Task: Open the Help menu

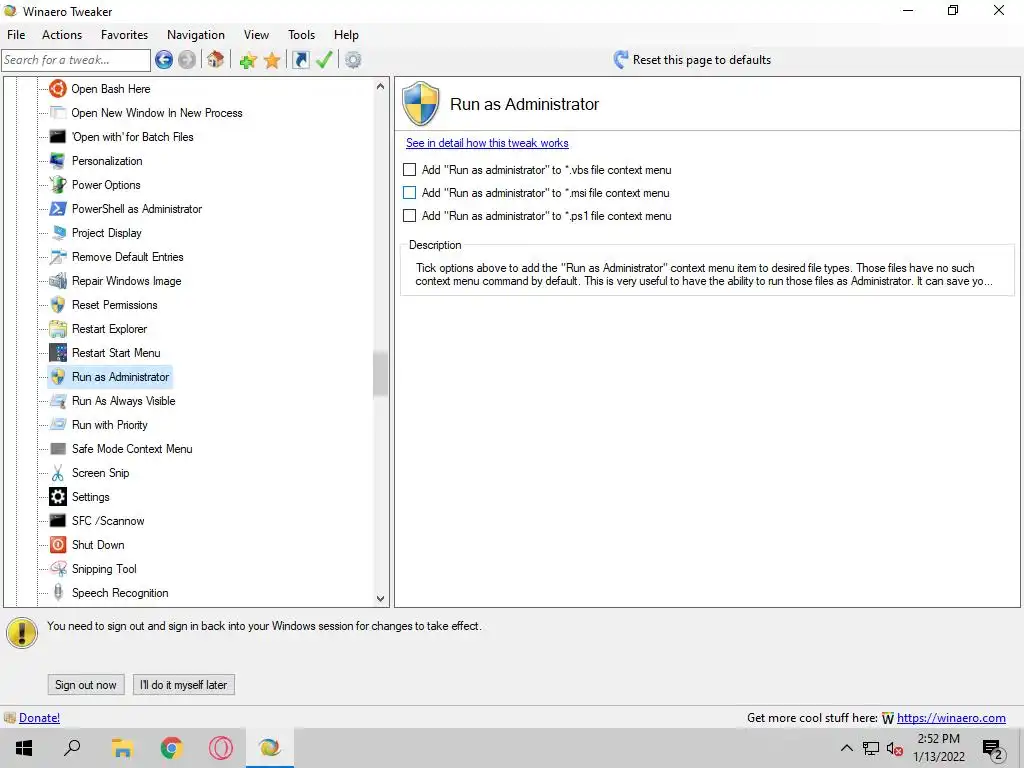Action: (346, 35)
